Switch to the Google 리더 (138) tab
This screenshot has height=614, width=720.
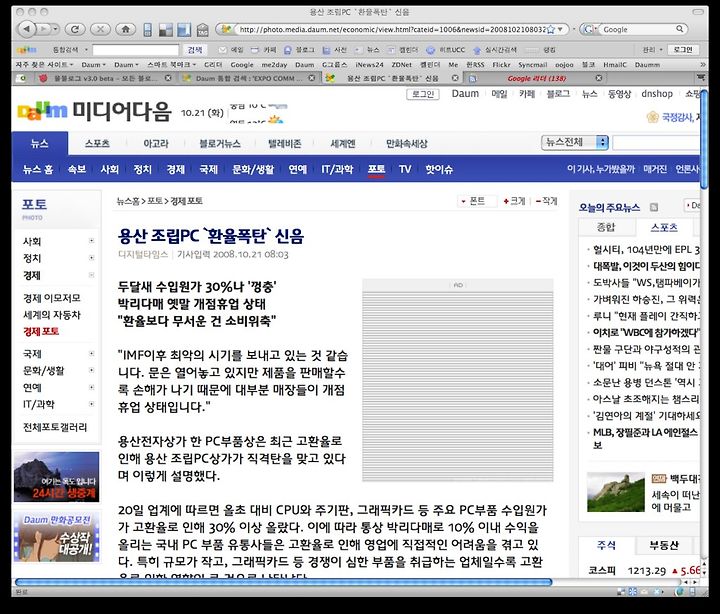click(537, 78)
